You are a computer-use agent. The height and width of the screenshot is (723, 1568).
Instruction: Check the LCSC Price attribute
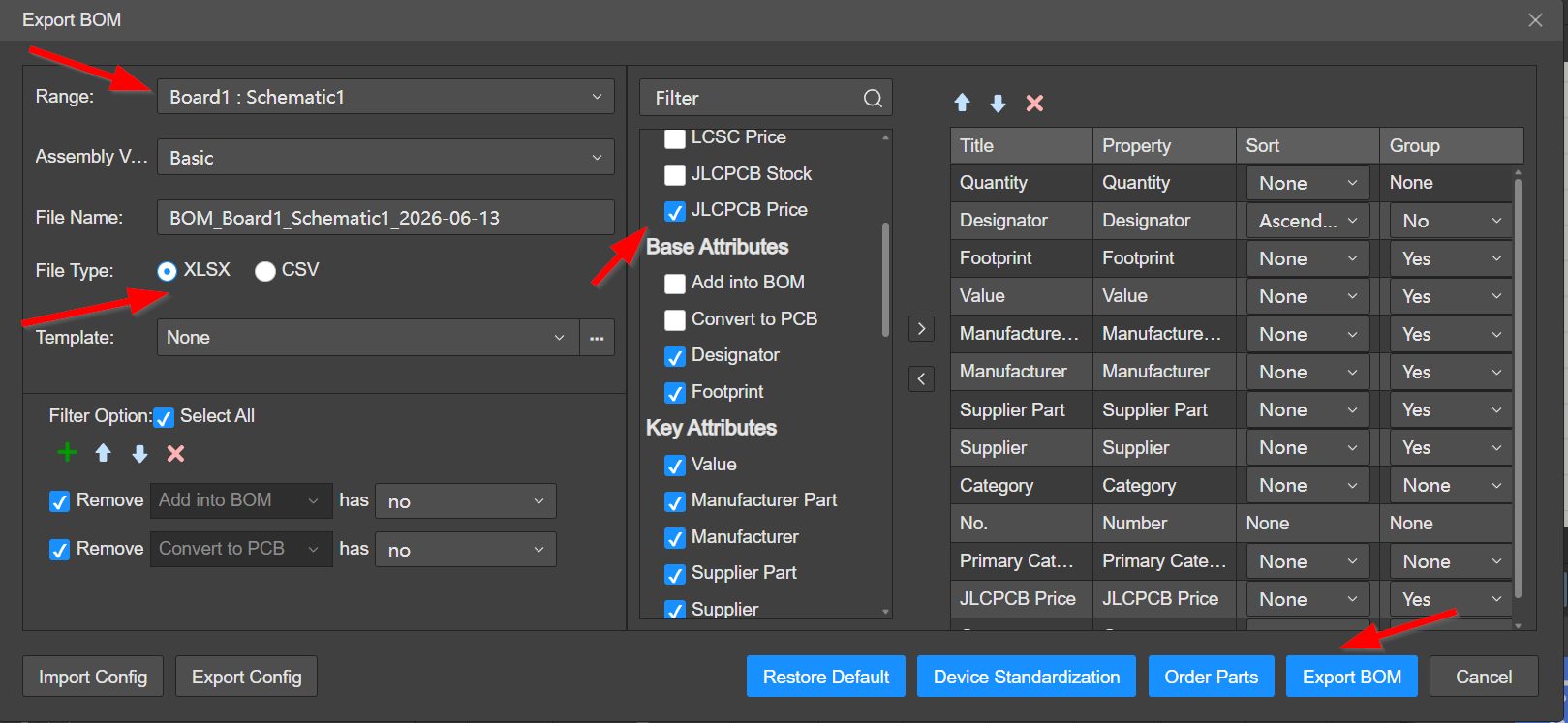click(x=675, y=138)
